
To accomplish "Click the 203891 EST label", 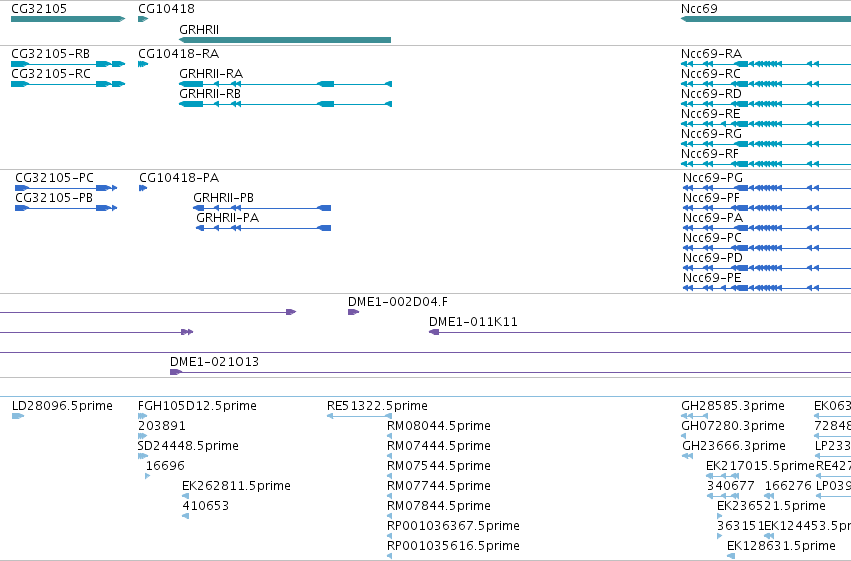I will [x=162, y=426].
